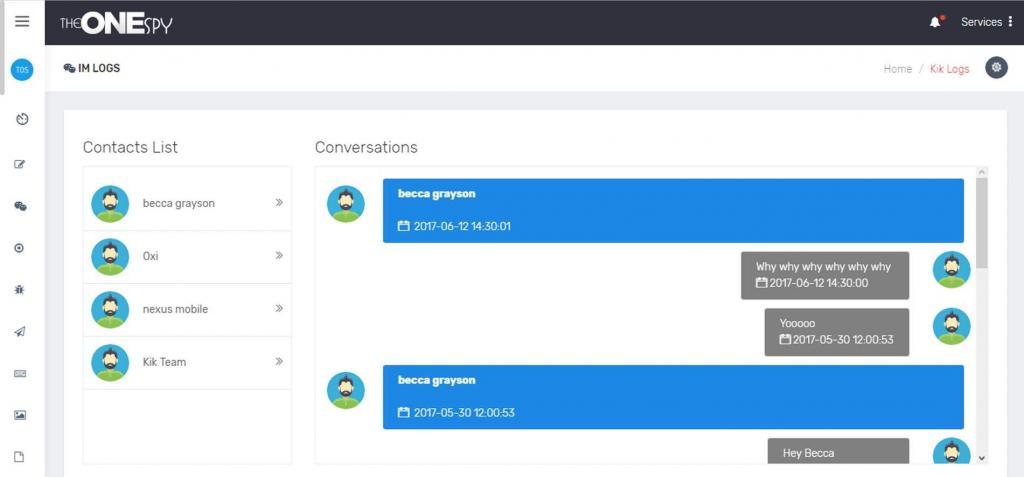Open the settings gear beside the breadcrumb
The height and width of the screenshot is (477, 1024).
click(995, 68)
